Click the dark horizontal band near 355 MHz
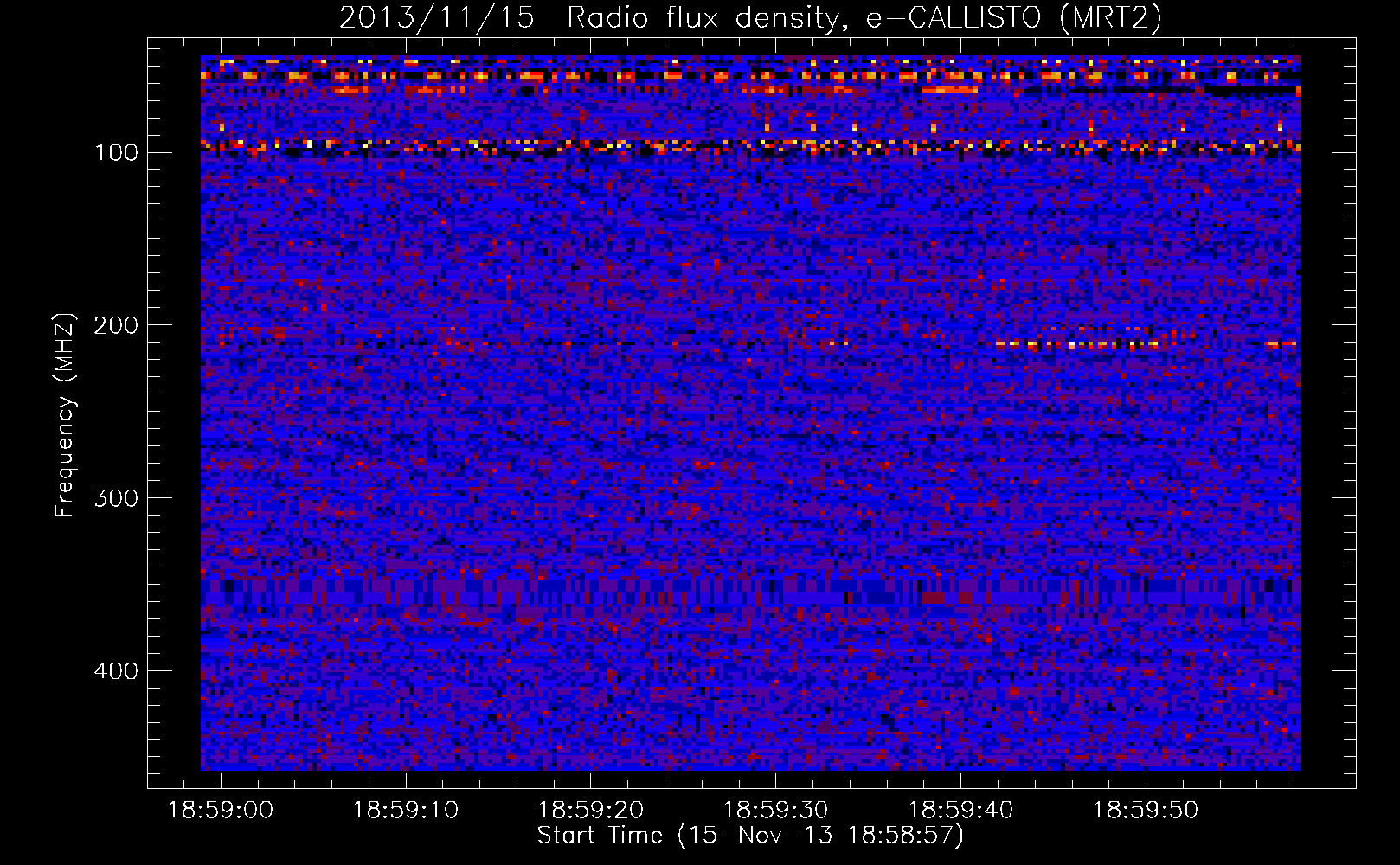Viewport: 1400px width, 865px height. [x=750, y=591]
